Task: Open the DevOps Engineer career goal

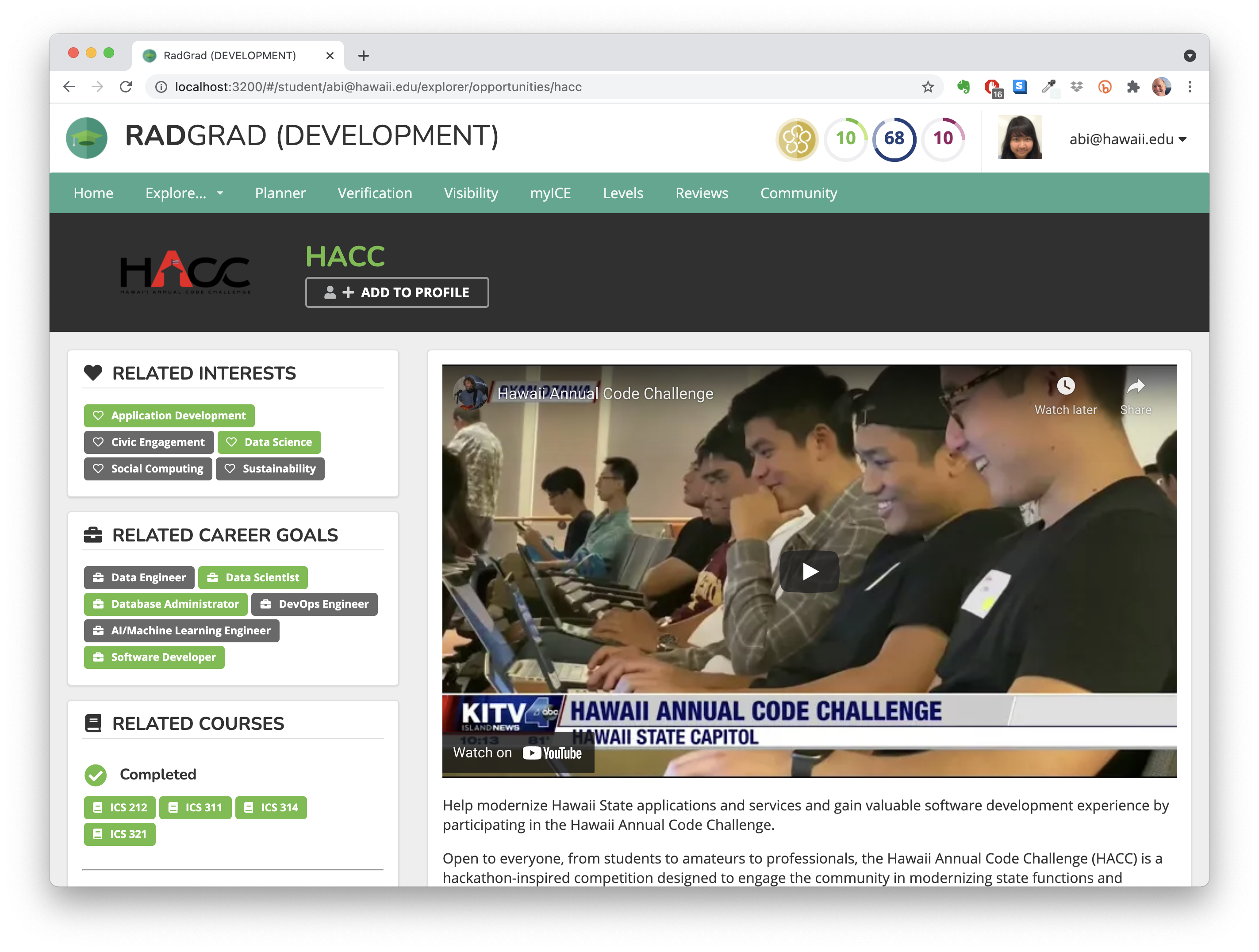Action: click(314, 604)
